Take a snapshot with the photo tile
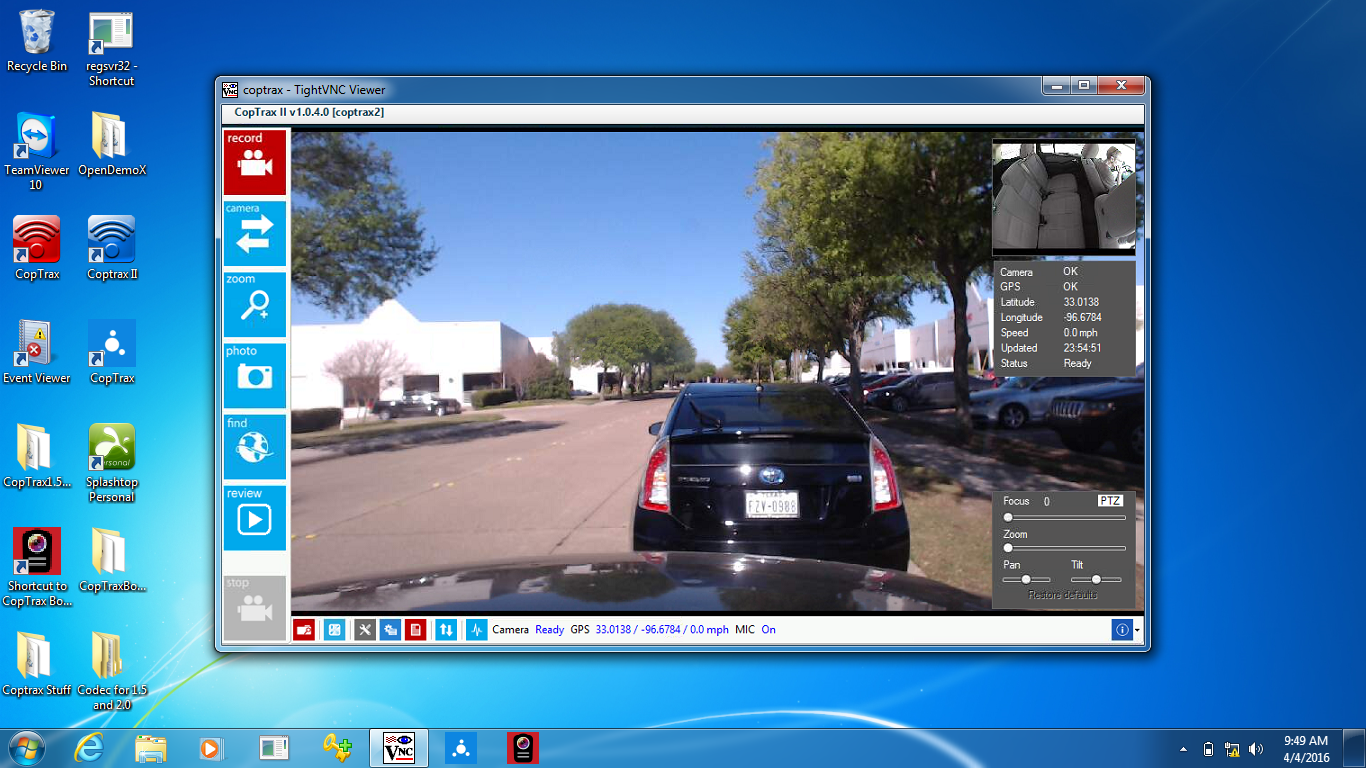Screen dimensions: 1366x768 click(x=255, y=376)
